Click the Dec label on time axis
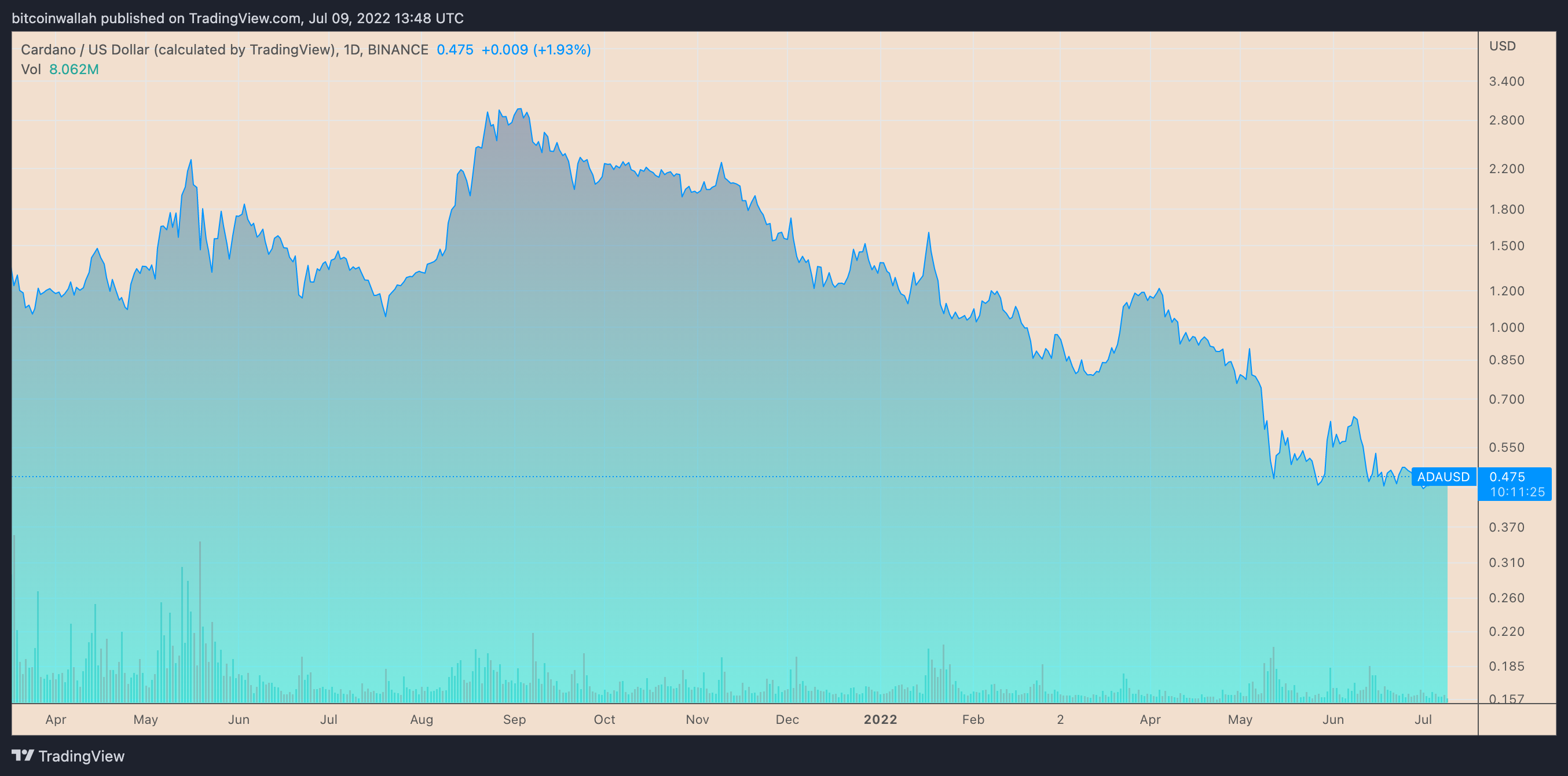 pyautogui.click(x=787, y=719)
